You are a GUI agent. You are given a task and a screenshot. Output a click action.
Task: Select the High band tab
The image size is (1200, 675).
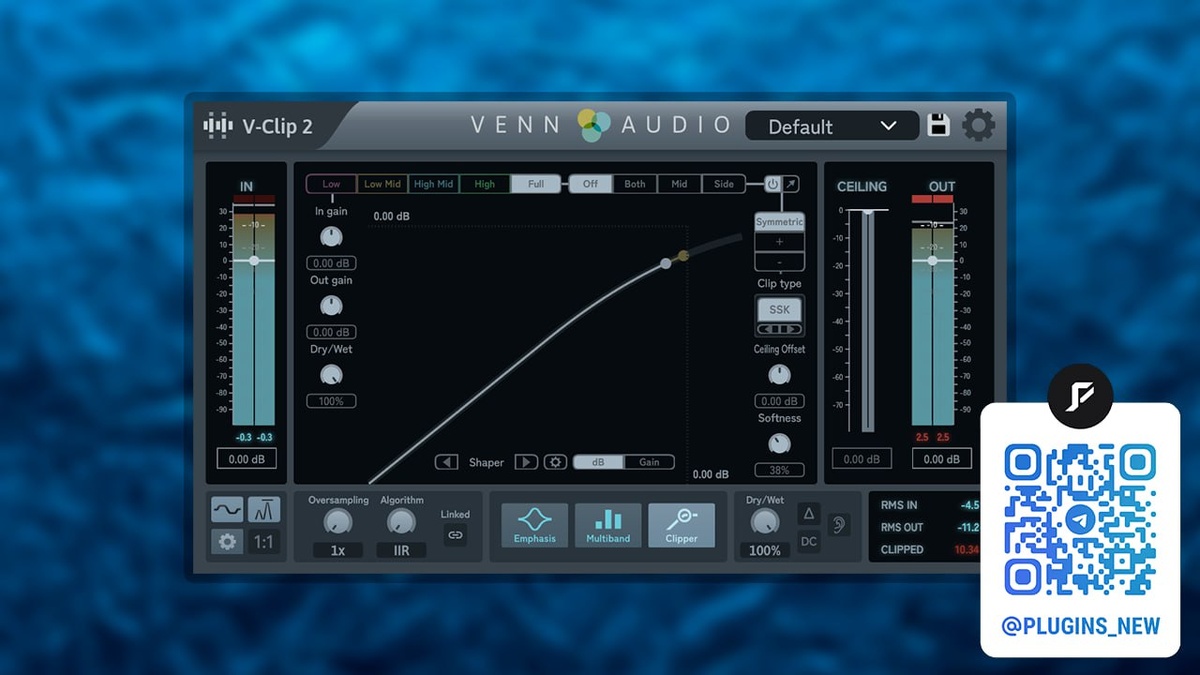click(485, 184)
